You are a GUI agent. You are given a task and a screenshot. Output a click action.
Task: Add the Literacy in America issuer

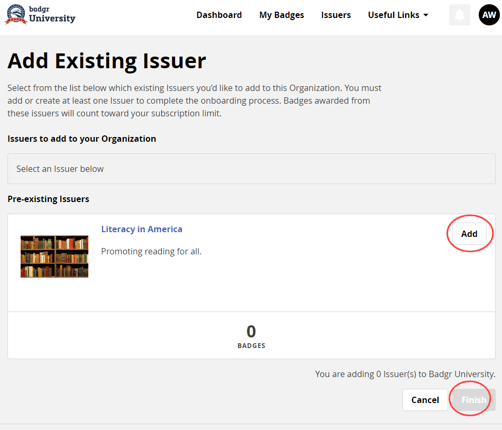pos(469,234)
